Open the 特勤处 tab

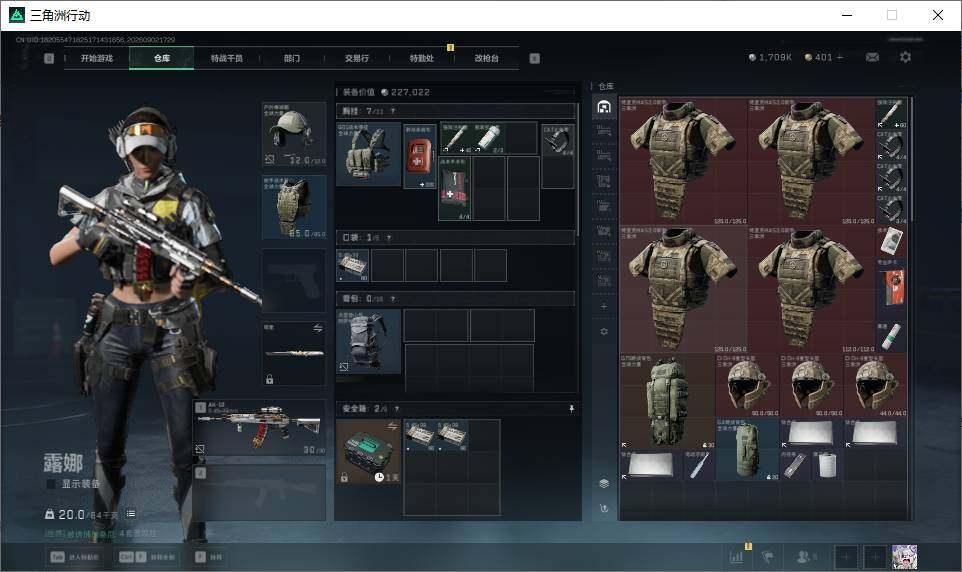(421, 58)
